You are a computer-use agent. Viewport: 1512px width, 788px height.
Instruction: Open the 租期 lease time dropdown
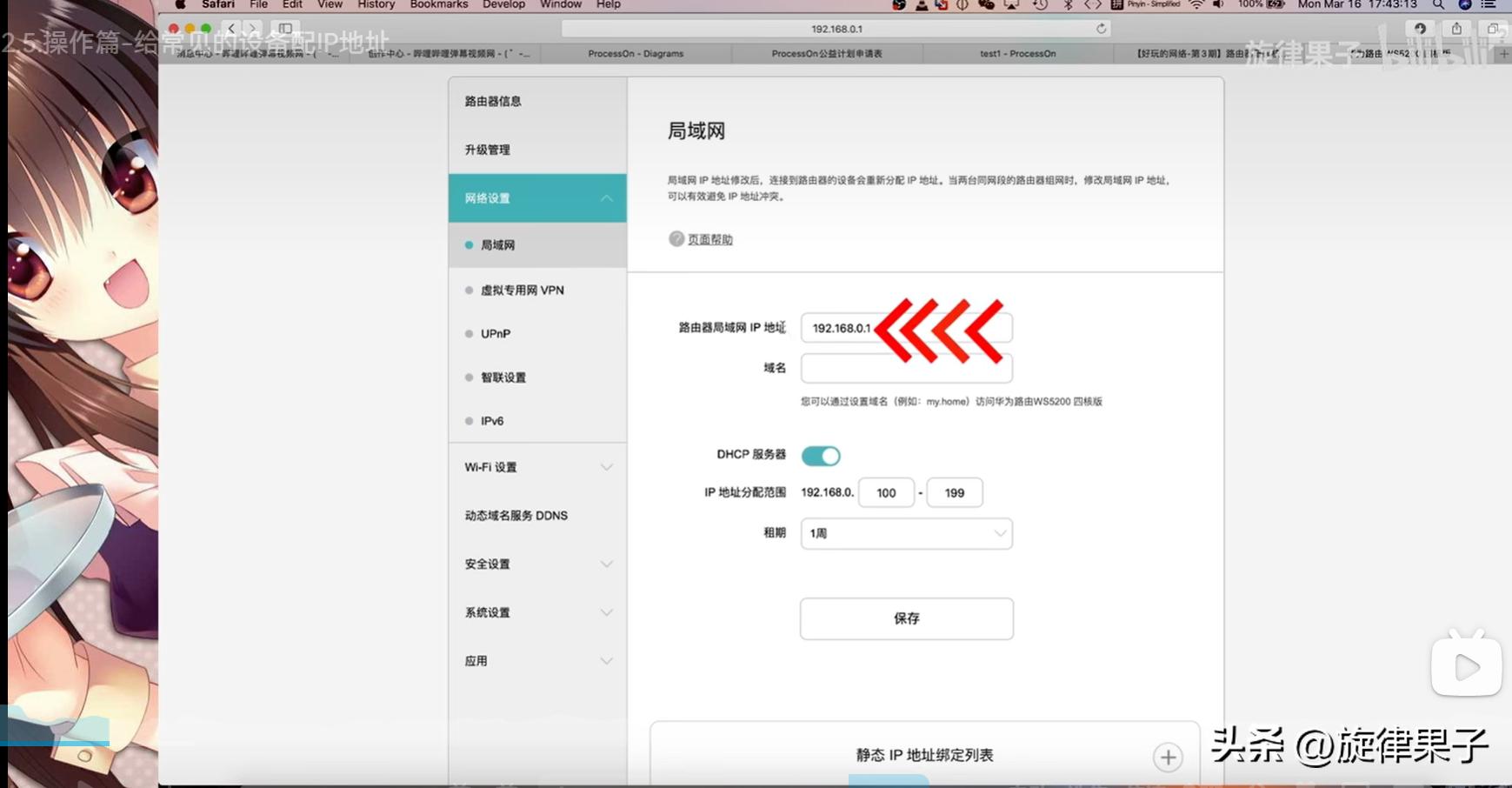pyautogui.click(x=906, y=533)
